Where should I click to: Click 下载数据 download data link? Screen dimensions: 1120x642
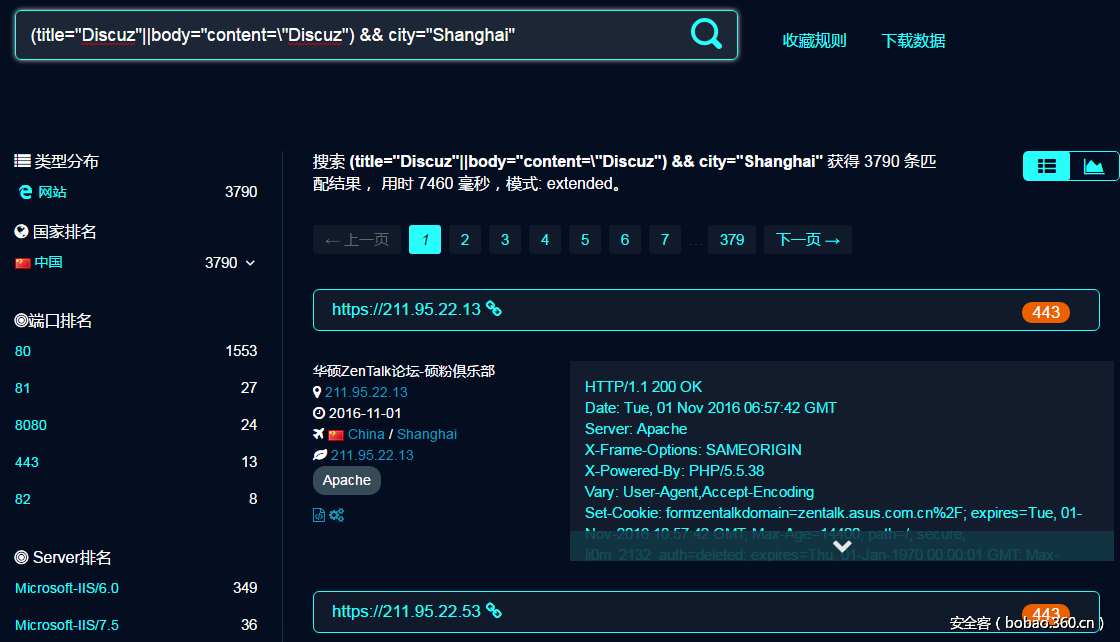(913, 41)
